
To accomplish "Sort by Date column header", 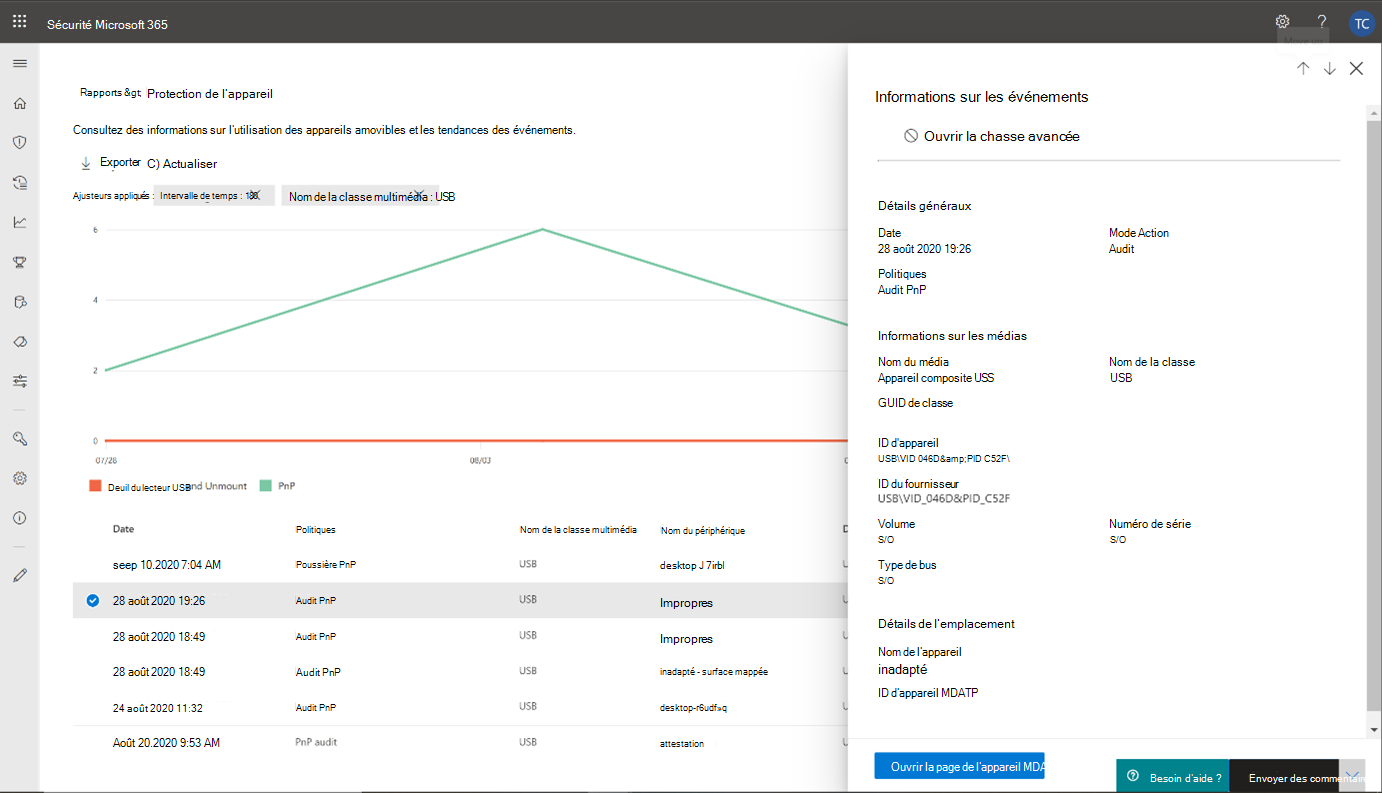I will [123, 529].
